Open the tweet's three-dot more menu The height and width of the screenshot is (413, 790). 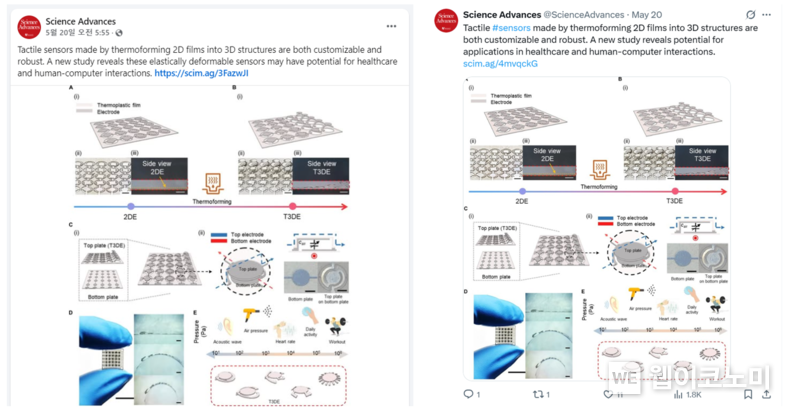766,15
